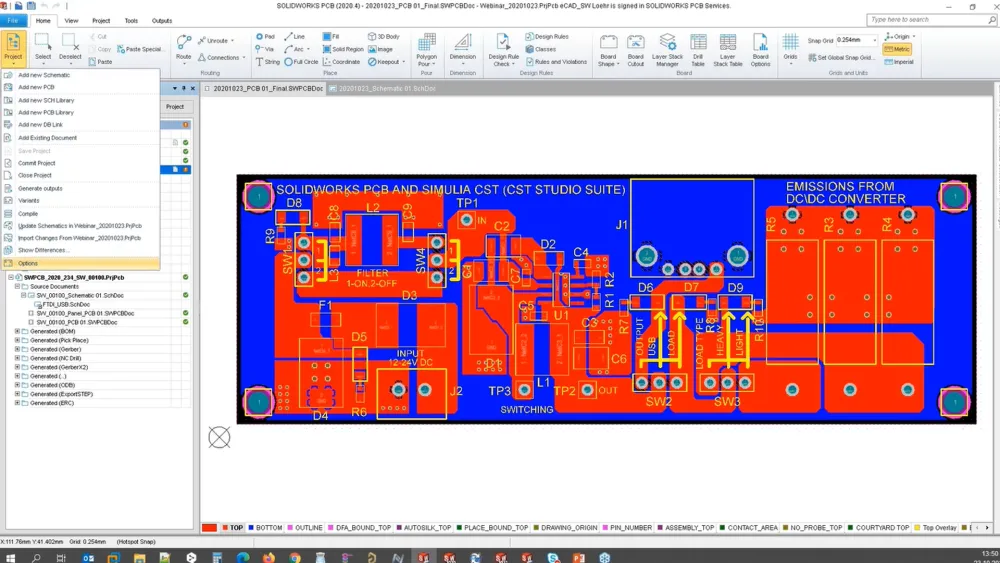Select Commit Project from menu
The height and width of the screenshot is (563, 1000).
coord(80,163)
